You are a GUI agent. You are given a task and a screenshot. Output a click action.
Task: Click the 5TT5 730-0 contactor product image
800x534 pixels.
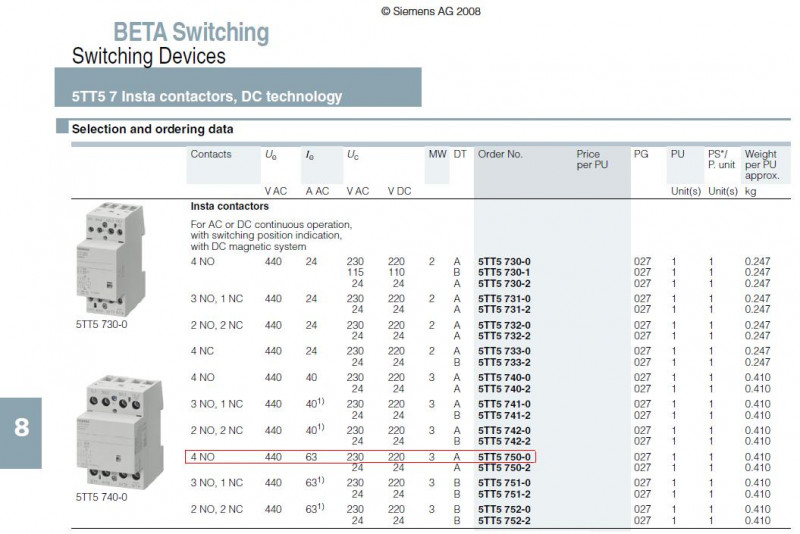pos(113,259)
